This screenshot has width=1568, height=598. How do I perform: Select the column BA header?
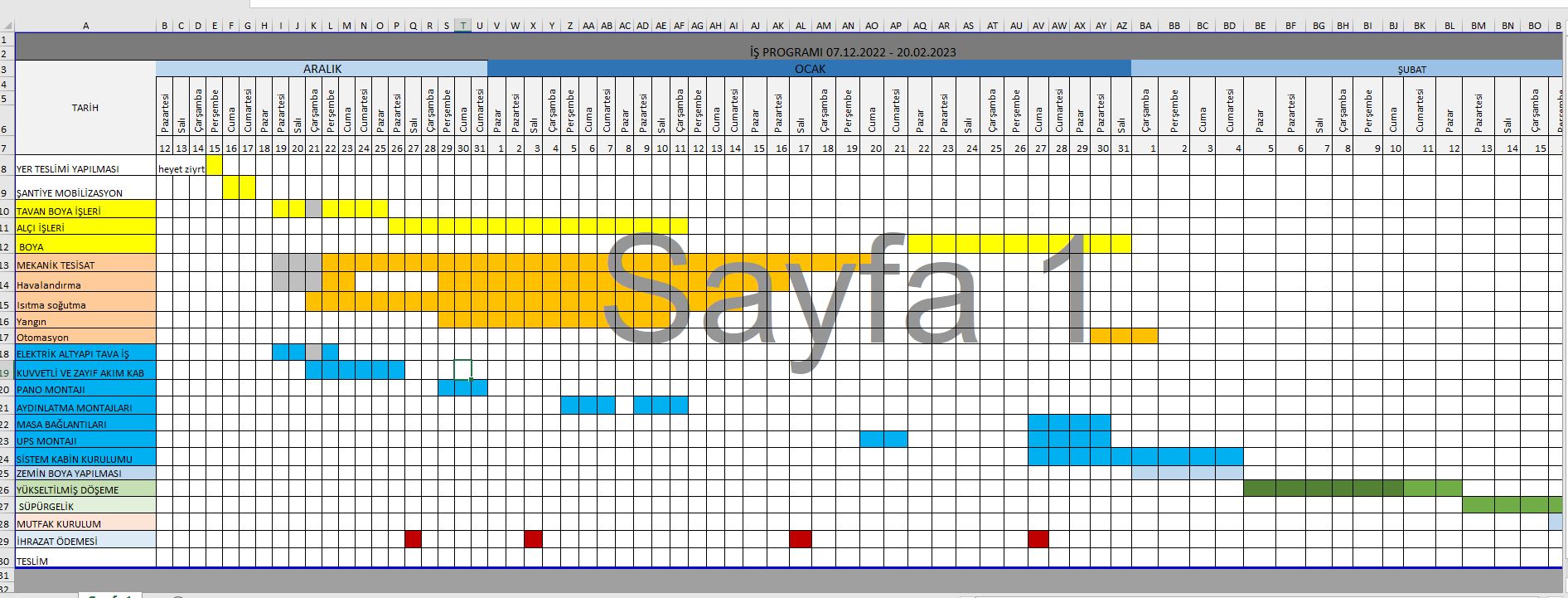pos(1145,26)
